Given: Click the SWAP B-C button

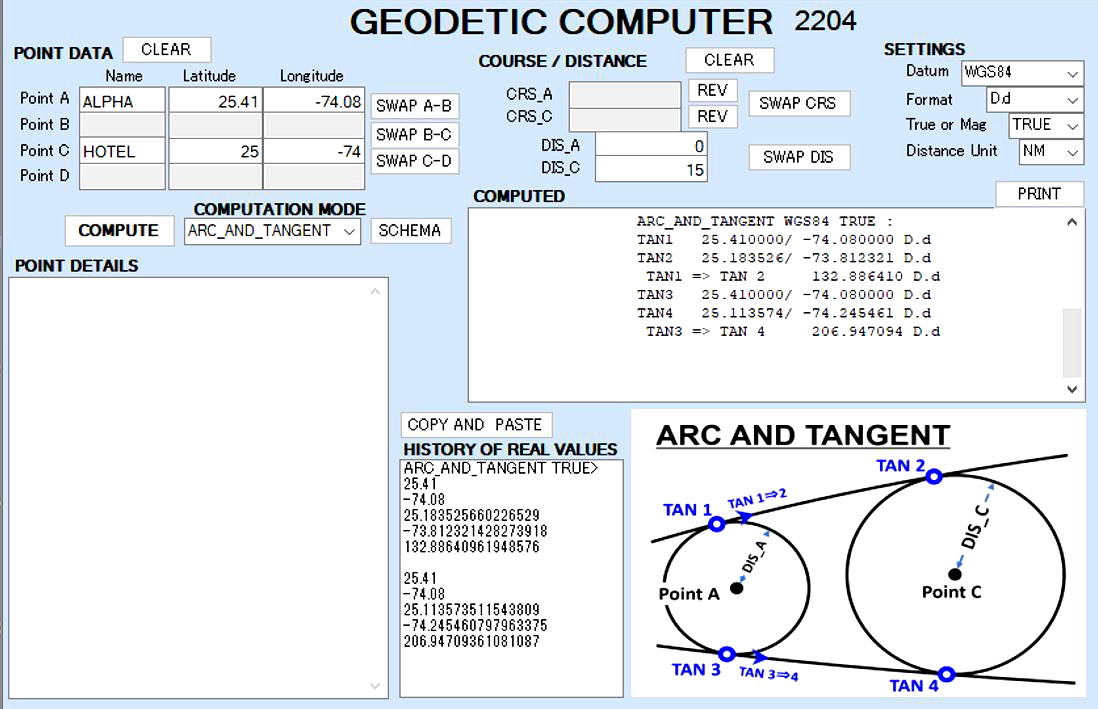Looking at the screenshot, I should tap(414, 134).
